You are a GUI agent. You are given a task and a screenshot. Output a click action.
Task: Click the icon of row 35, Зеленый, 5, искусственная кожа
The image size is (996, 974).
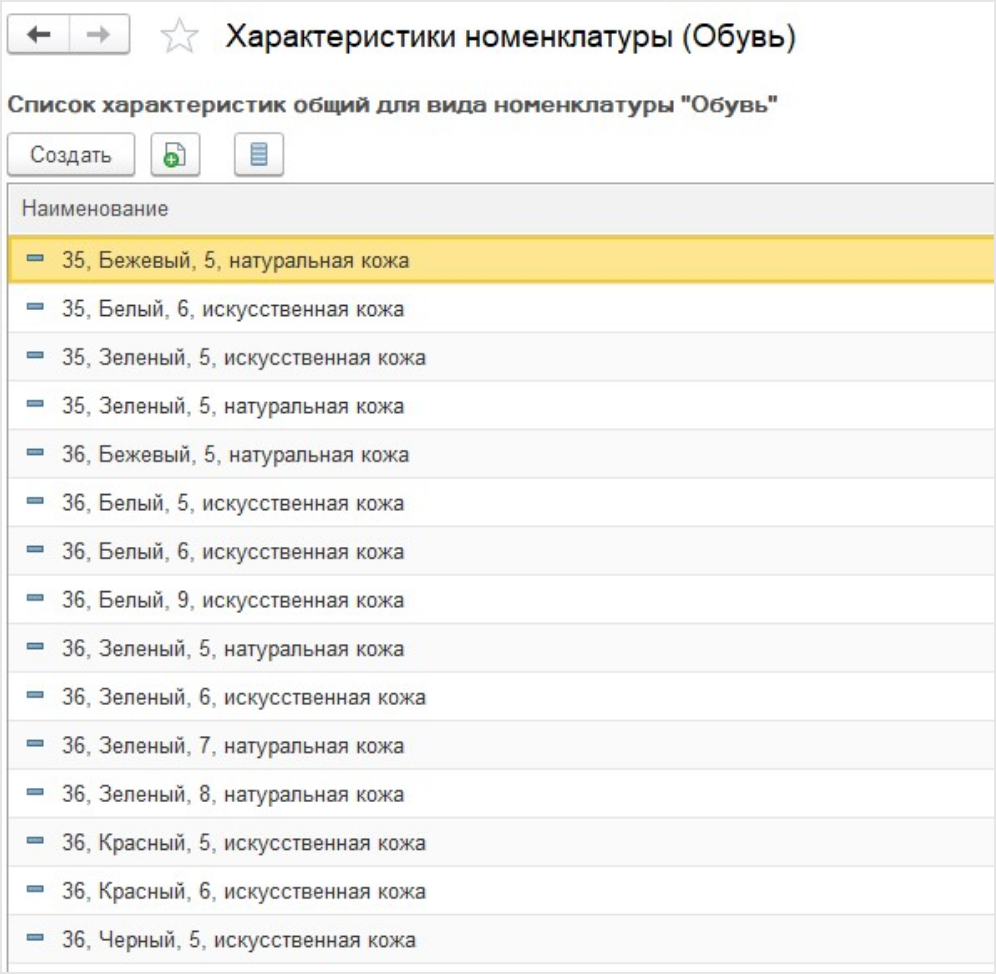tap(36, 357)
